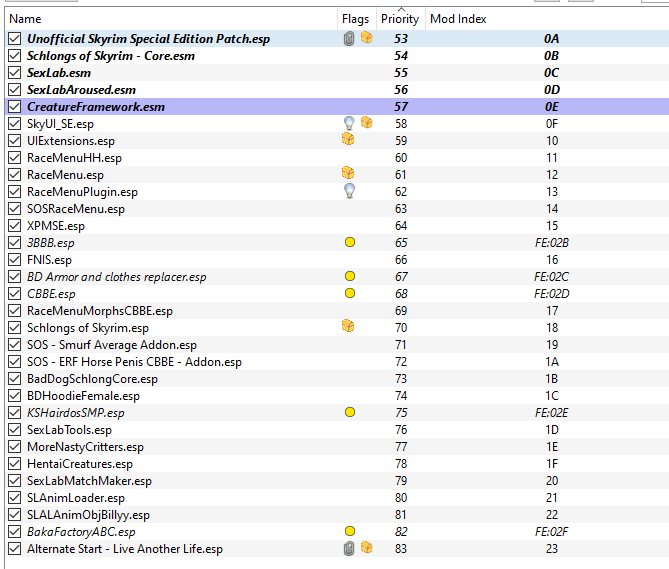Select the RaceMenu.esp plugin name
The image size is (669, 569).
[65, 175]
